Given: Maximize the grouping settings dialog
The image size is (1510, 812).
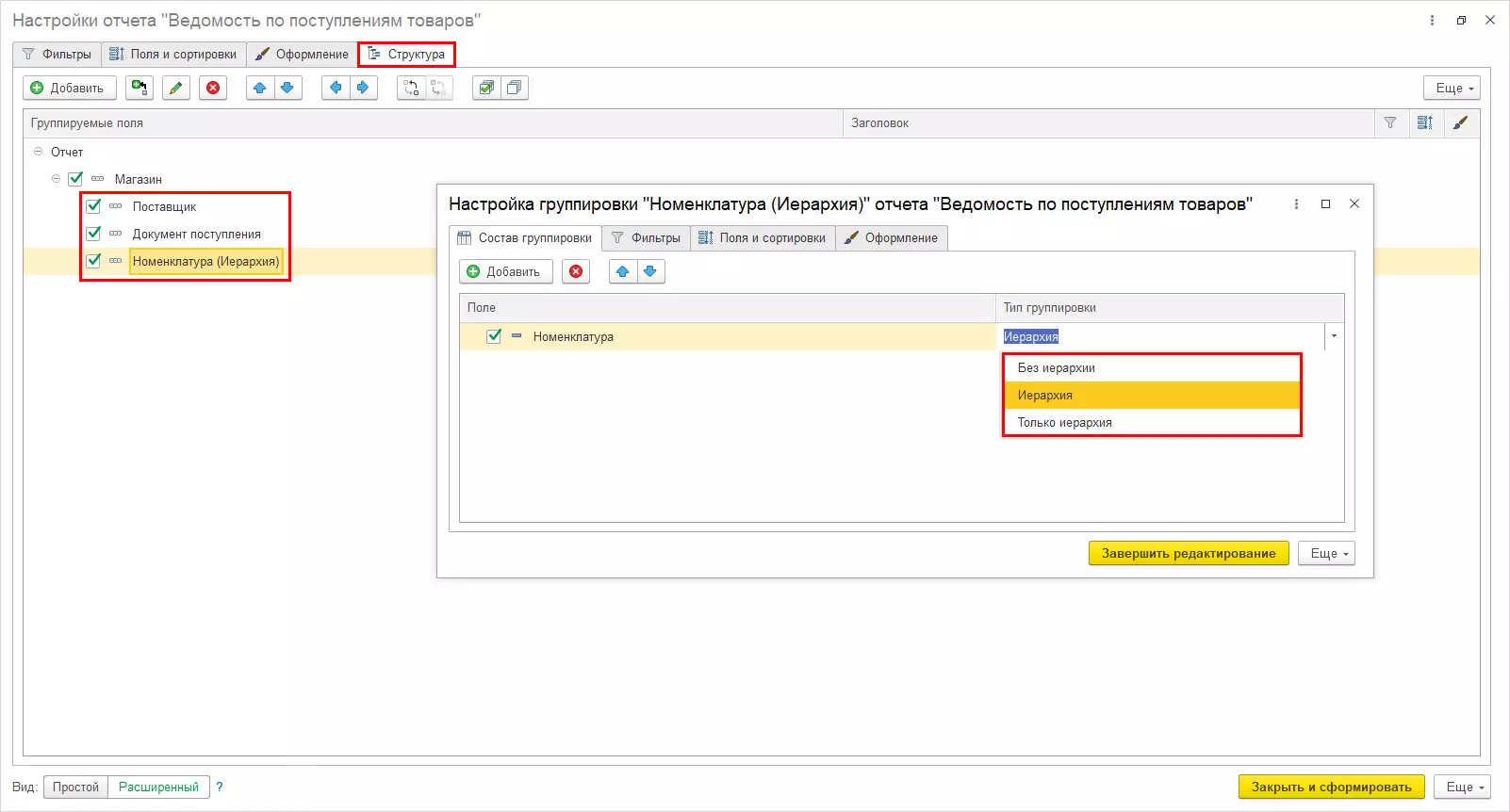Looking at the screenshot, I should coord(1325,203).
